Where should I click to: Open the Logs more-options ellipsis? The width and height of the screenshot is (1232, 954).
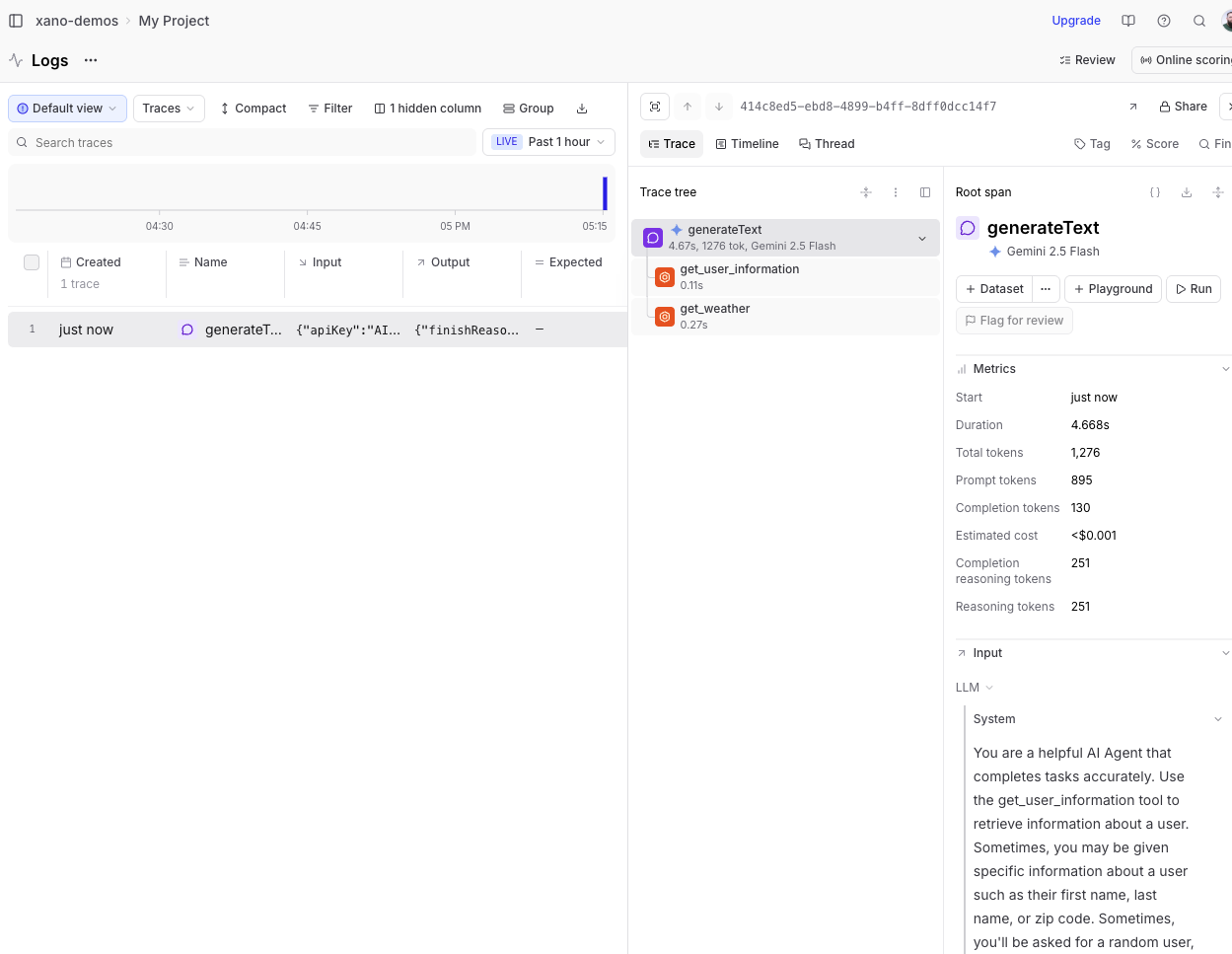pyautogui.click(x=91, y=60)
